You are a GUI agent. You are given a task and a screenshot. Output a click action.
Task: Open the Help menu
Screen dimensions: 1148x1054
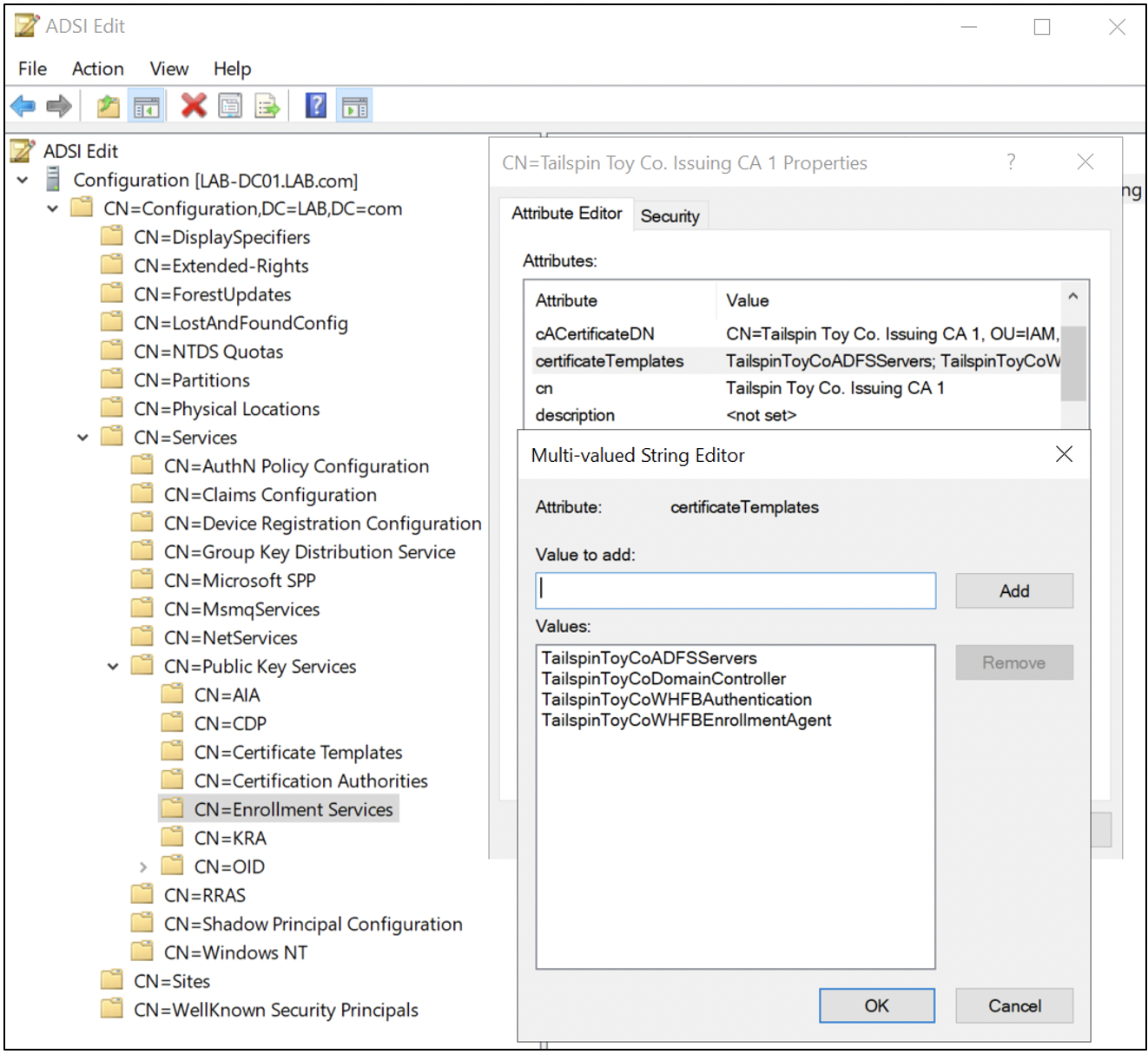[232, 69]
